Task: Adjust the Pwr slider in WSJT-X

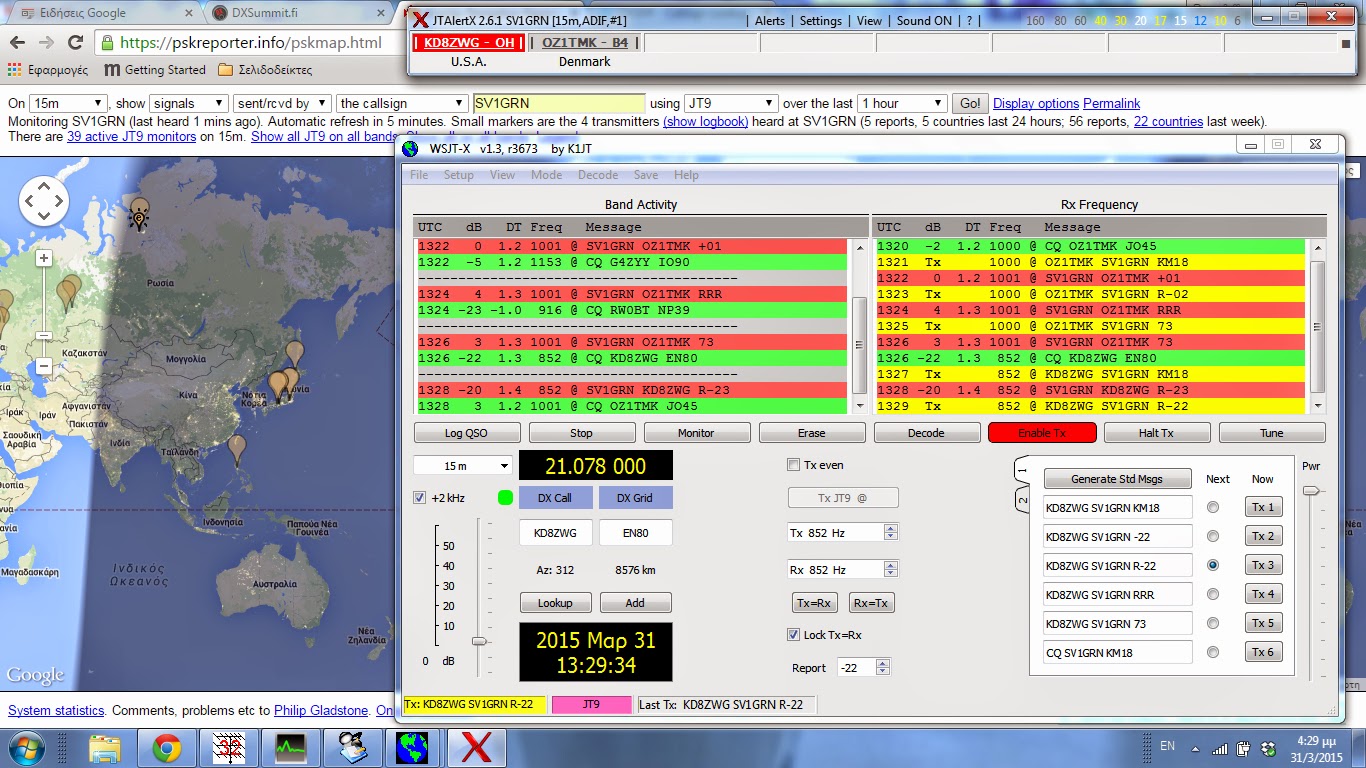Action: pos(1311,492)
